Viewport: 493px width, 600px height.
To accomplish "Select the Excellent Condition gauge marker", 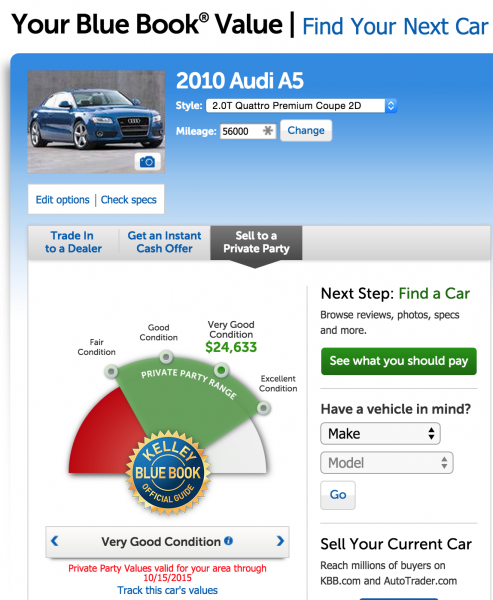I will pos(263,408).
